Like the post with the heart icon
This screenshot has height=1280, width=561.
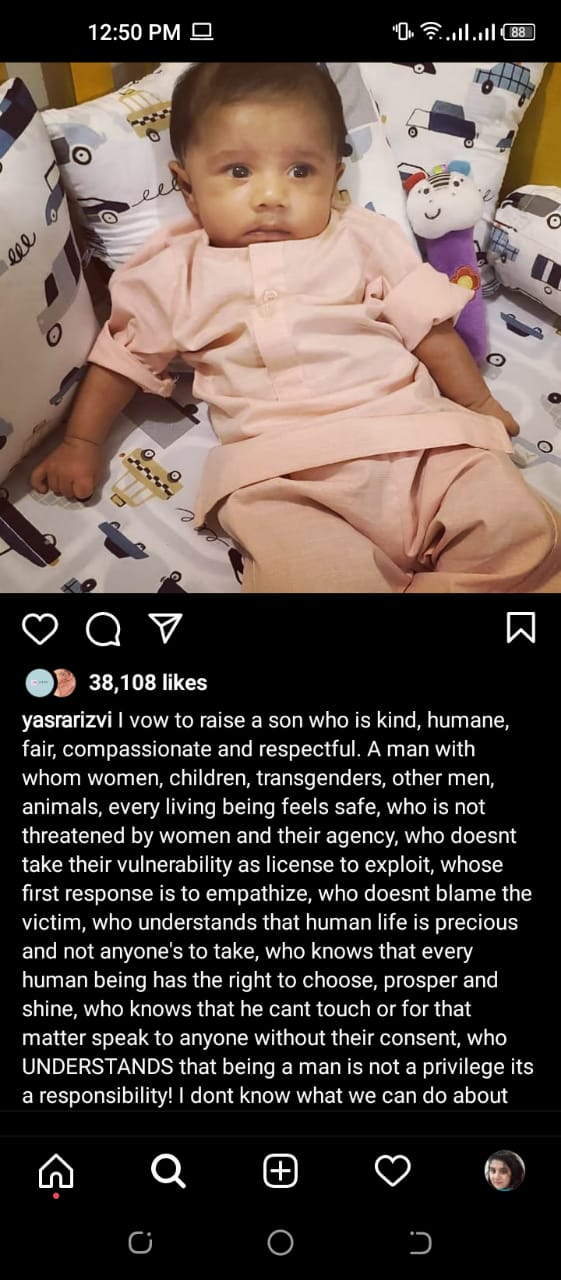[x=40, y=628]
